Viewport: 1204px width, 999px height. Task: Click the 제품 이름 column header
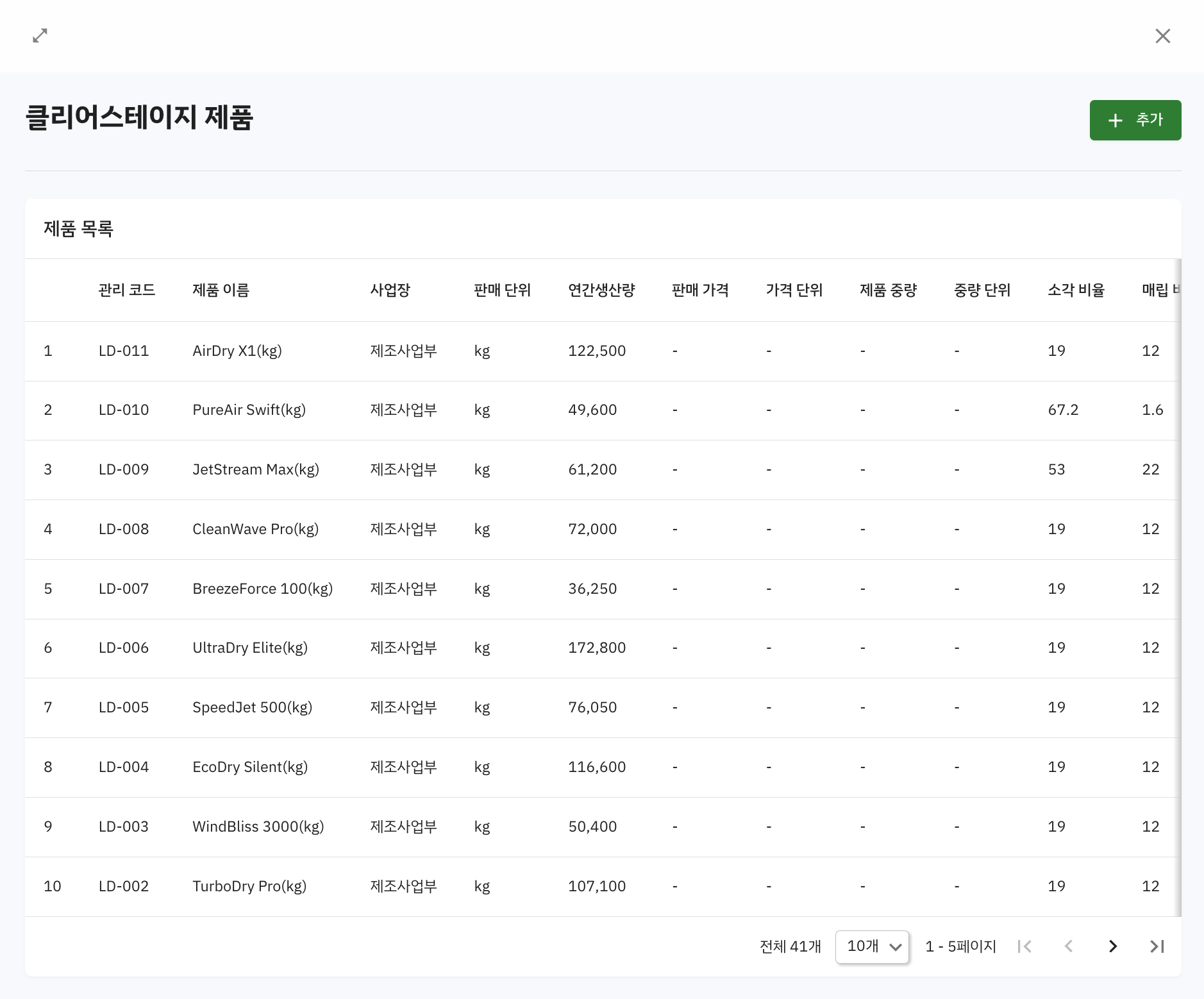pos(221,290)
